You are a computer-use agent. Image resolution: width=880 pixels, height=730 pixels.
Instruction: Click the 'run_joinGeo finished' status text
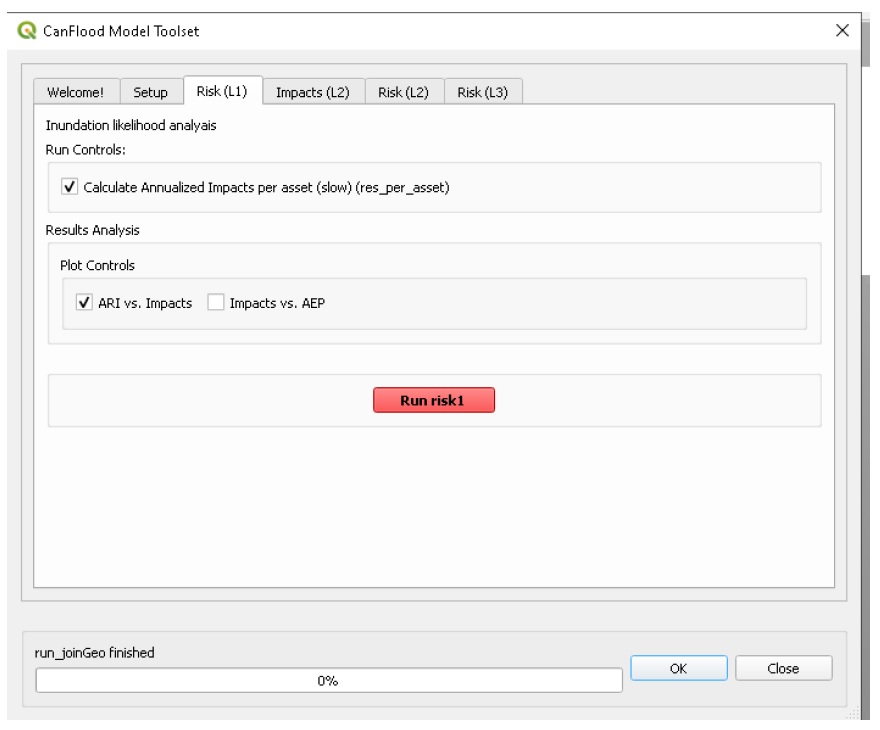click(x=94, y=653)
